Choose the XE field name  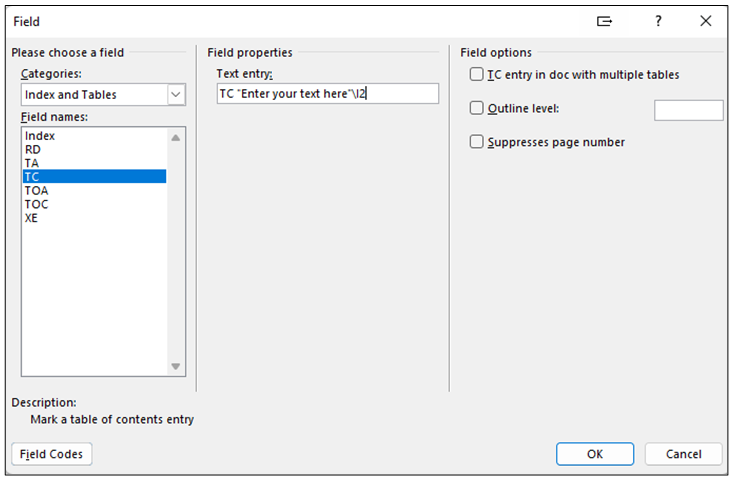point(94,218)
